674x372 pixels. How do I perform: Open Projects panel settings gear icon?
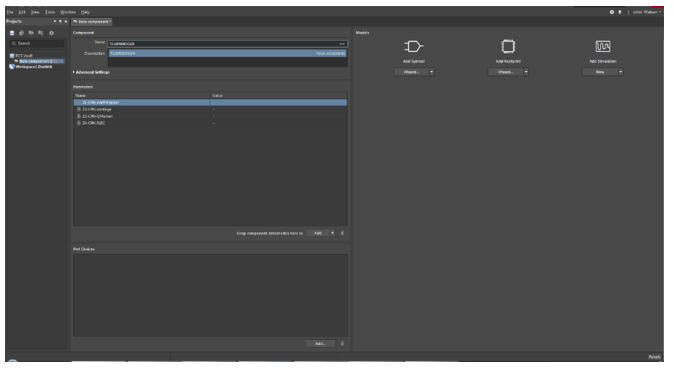[x=52, y=33]
